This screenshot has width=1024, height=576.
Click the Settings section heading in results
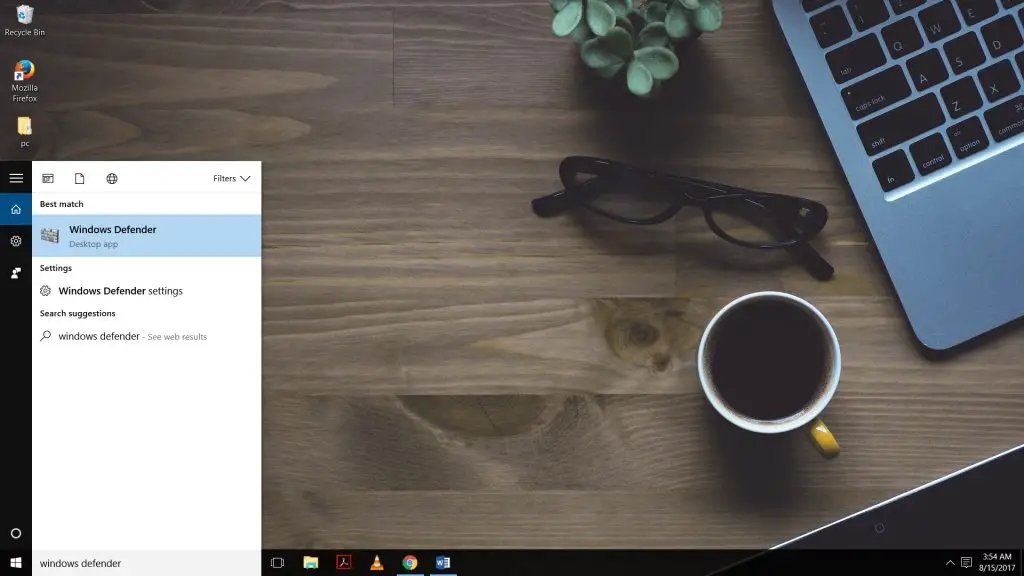tap(56, 268)
